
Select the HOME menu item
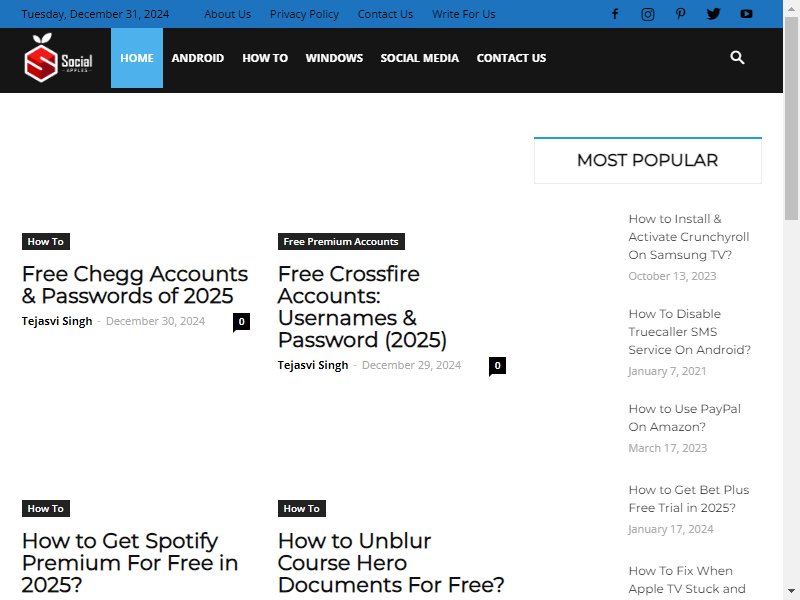coord(137,58)
